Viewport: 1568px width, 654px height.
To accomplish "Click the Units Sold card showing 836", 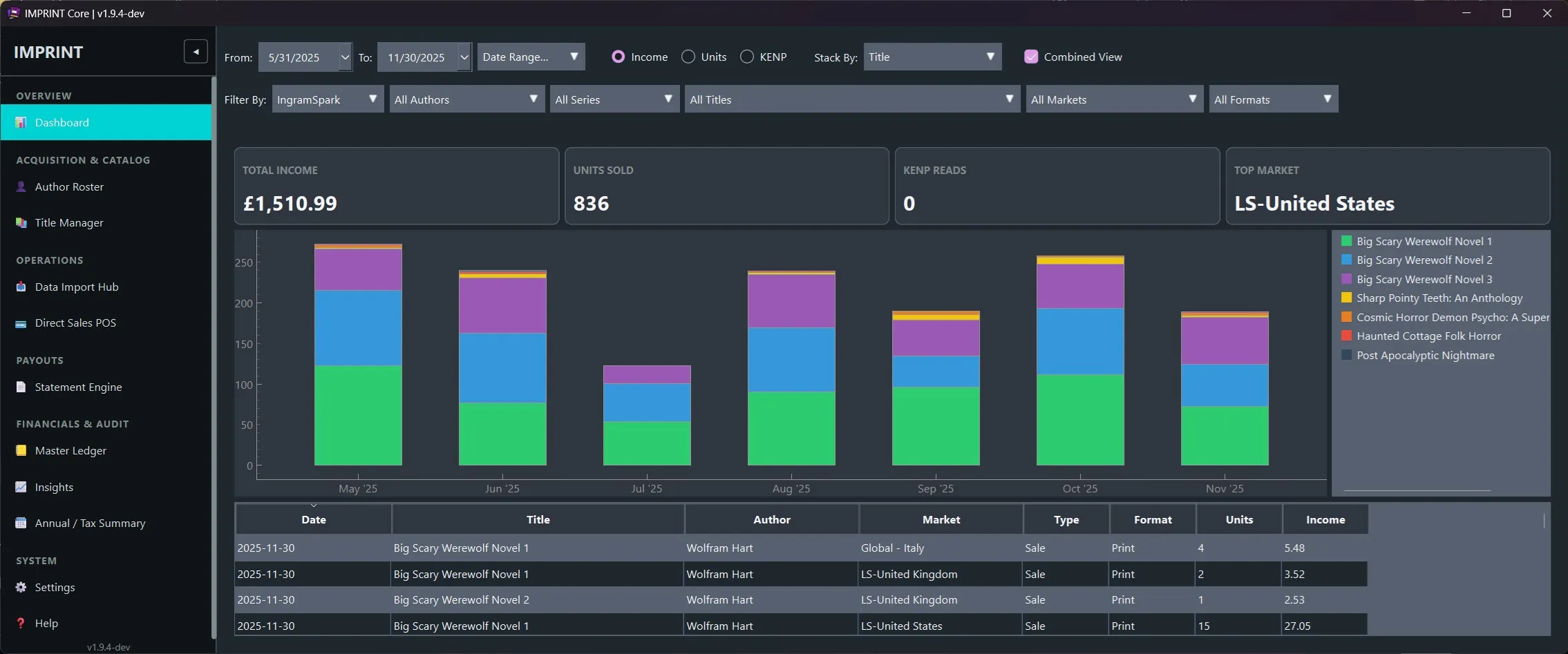I will click(727, 186).
